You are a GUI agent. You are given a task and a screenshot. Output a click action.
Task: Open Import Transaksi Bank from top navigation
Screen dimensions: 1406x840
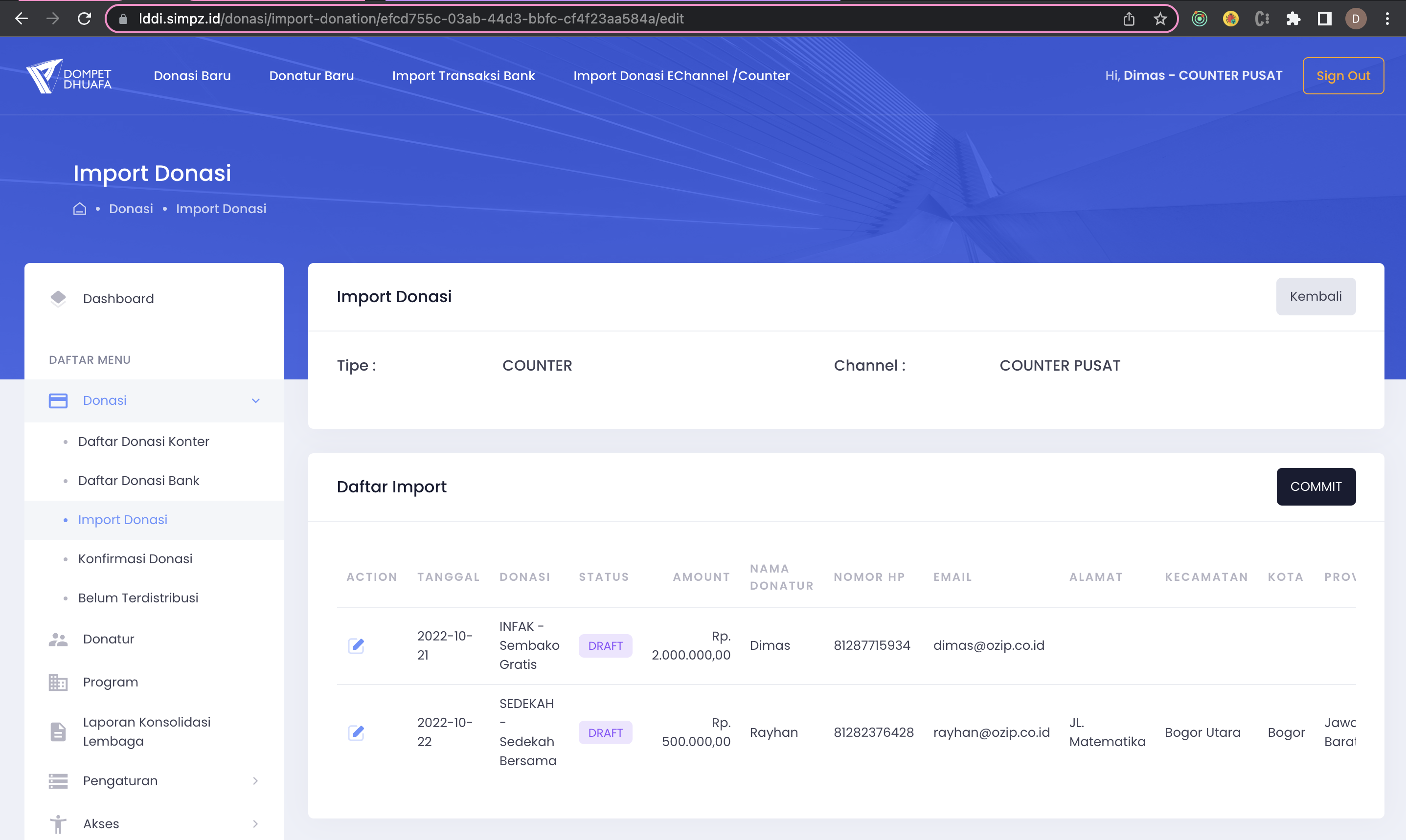click(x=463, y=76)
